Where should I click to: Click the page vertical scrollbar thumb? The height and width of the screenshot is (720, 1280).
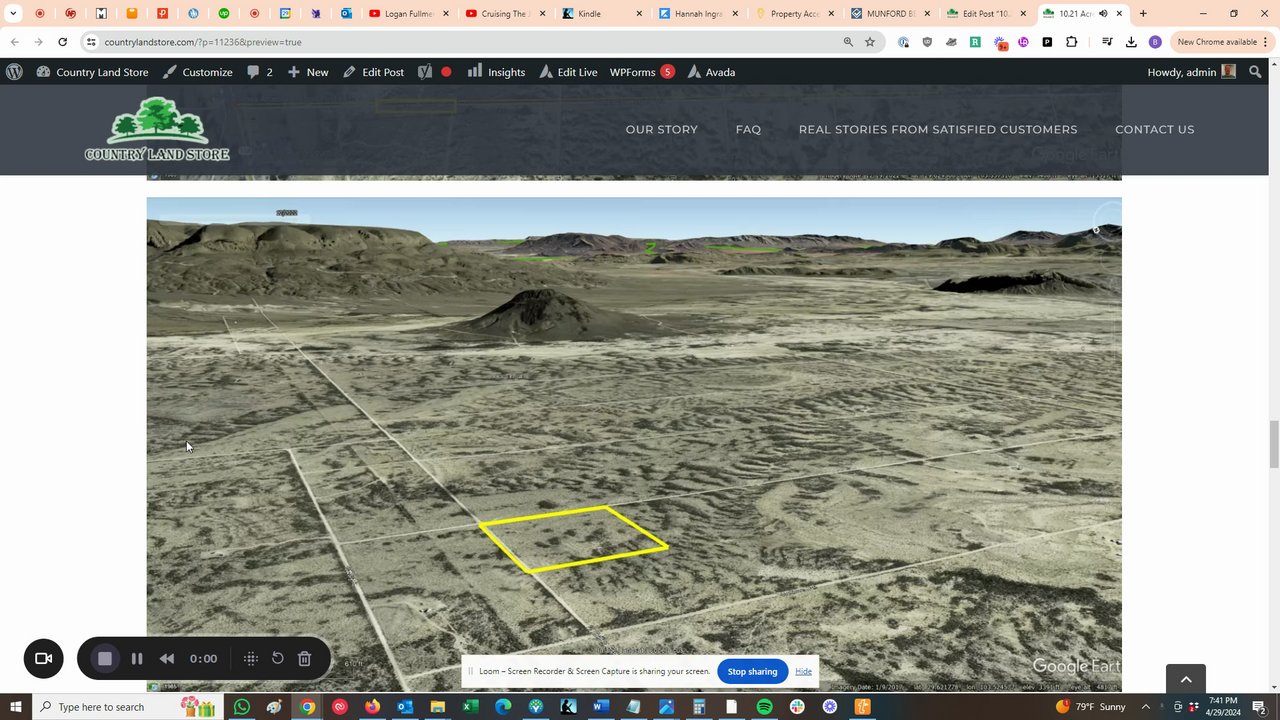coord(1274,444)
